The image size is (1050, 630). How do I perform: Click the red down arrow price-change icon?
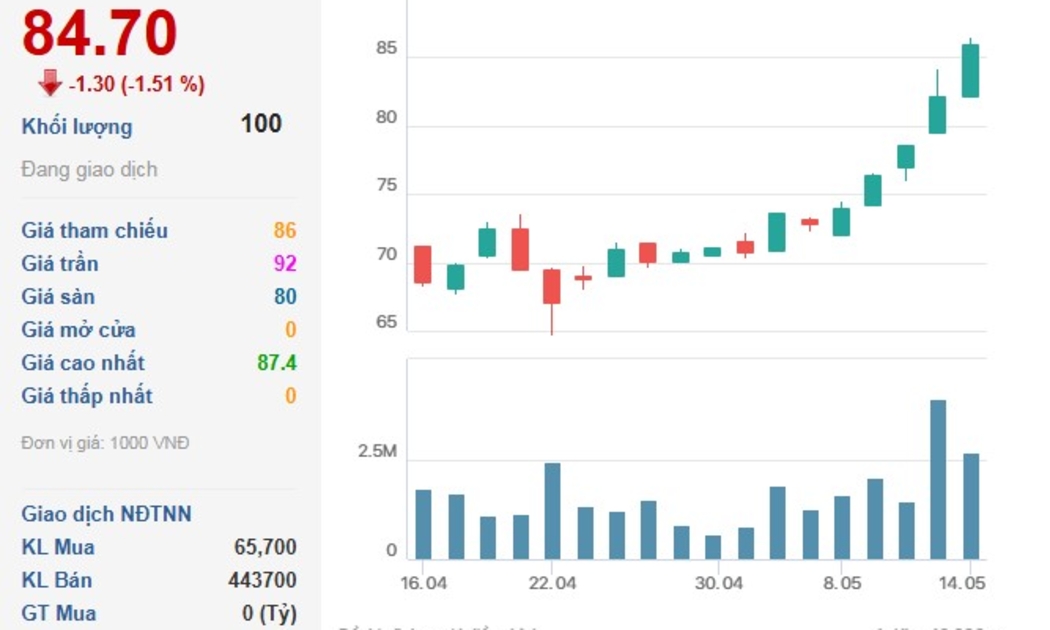50,84
